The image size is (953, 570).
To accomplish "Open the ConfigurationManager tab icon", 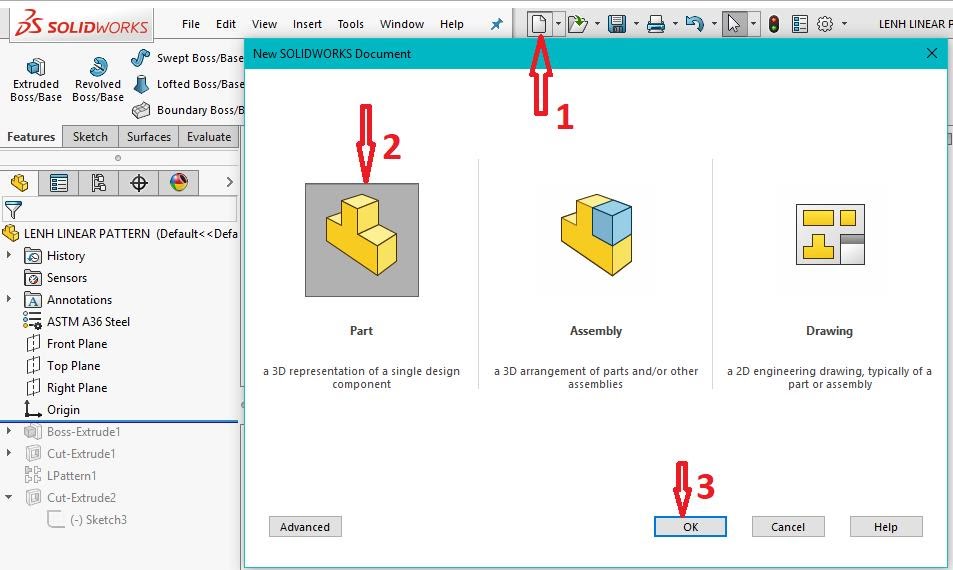I will point(98,182).
